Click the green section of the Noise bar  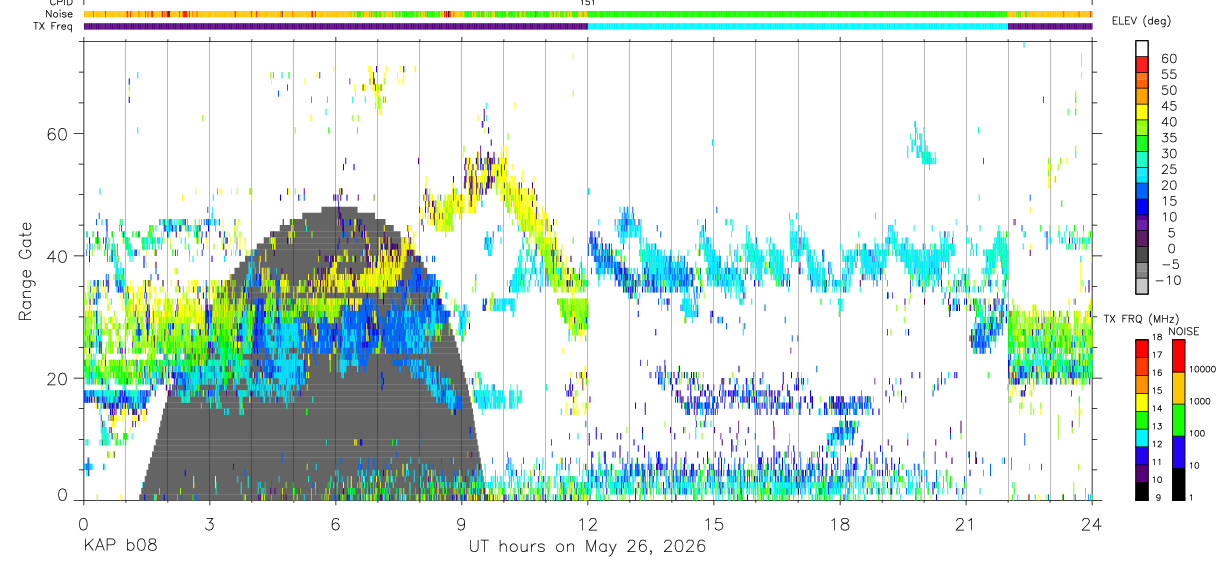point(797,14)
